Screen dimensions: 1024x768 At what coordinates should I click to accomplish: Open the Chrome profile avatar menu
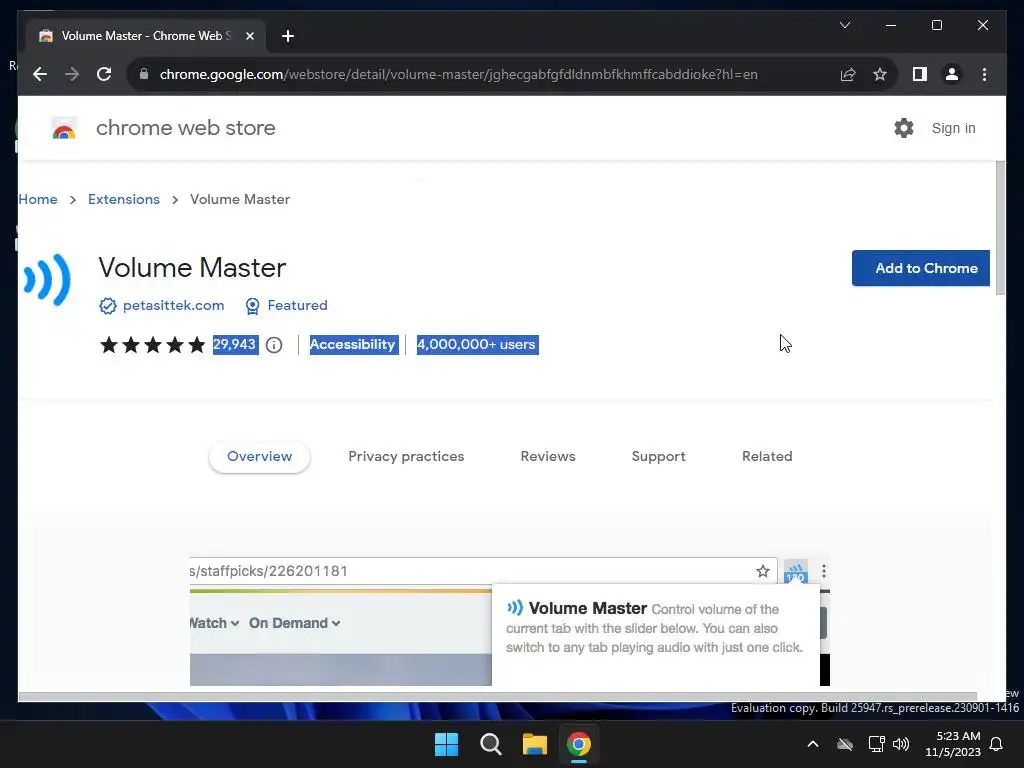pyautogui.click(x=952, y=74)
